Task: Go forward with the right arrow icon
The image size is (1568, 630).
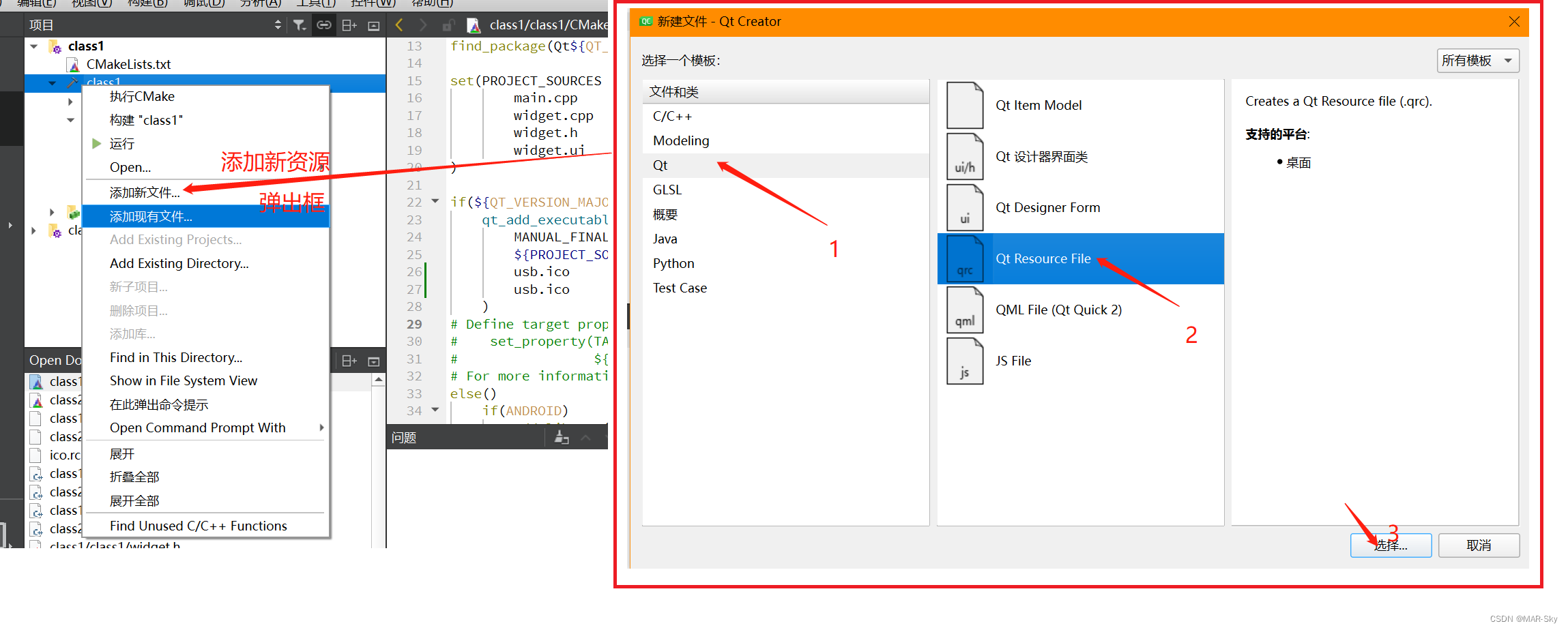Action: (423, 25)
